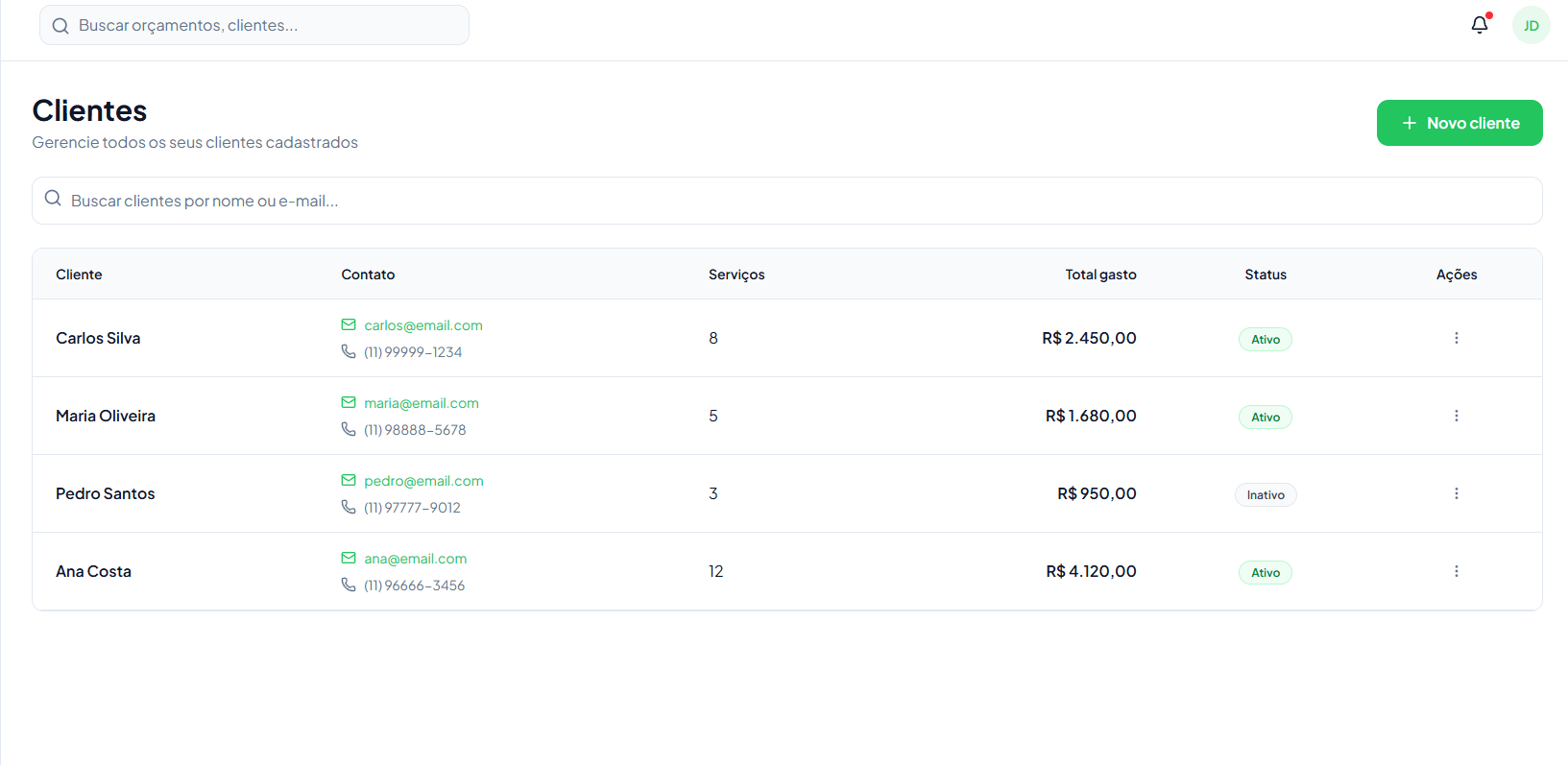The height and width of the screenshot is (765, 1568).
Task: Click the Inativo badge for Pedro Santos
Action: pos(1266,494)
